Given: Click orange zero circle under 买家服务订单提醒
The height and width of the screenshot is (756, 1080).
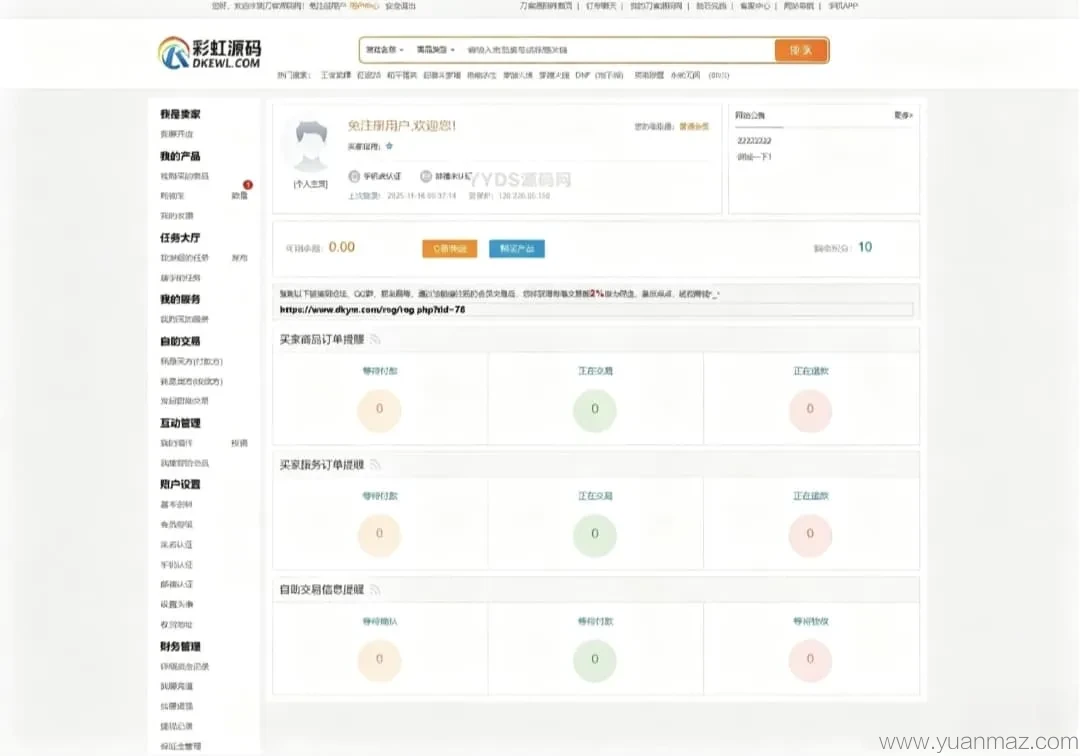Looking at the screenshot, I should pyautogui.click(x=380, y=534).
